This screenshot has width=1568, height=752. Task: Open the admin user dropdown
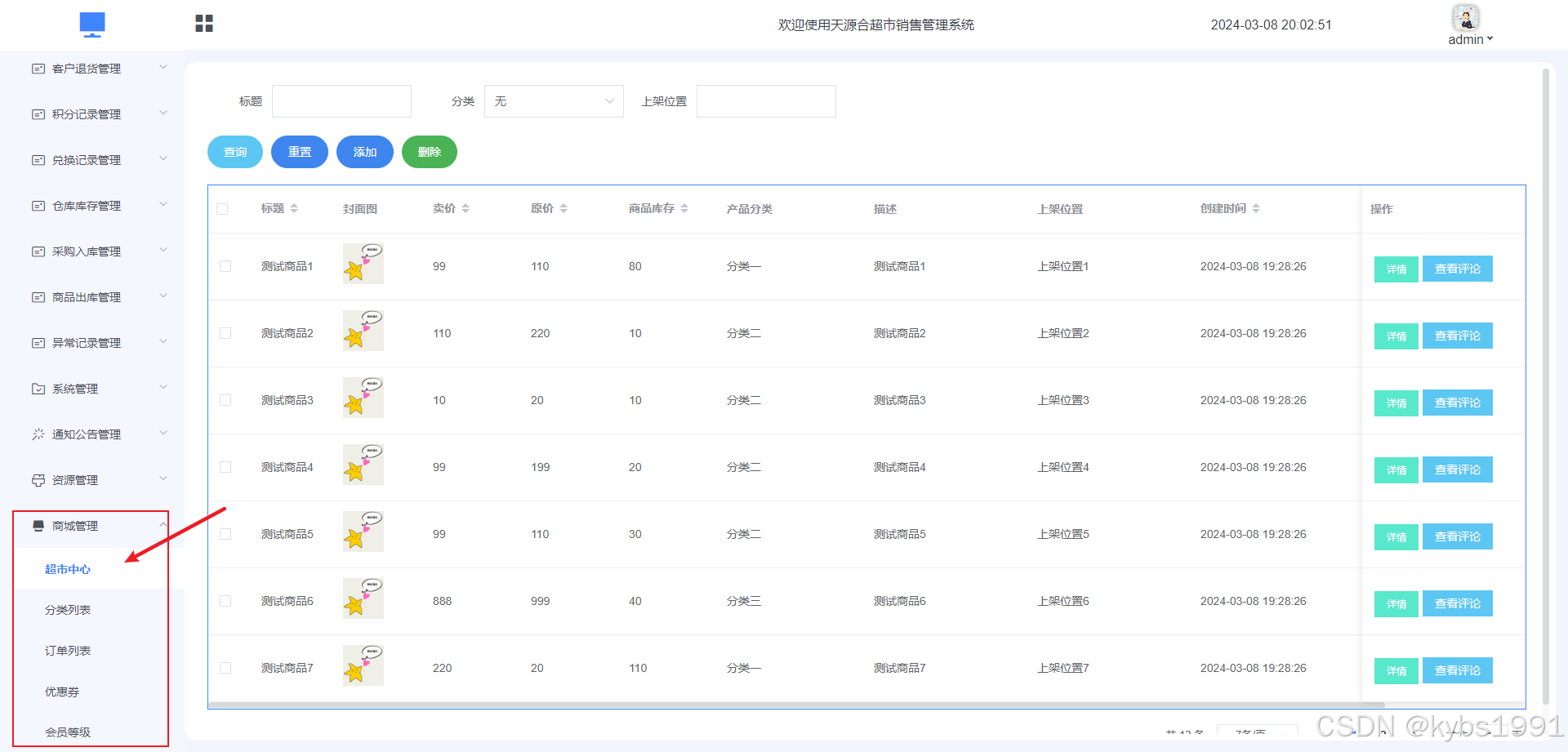click(1470, 39)
